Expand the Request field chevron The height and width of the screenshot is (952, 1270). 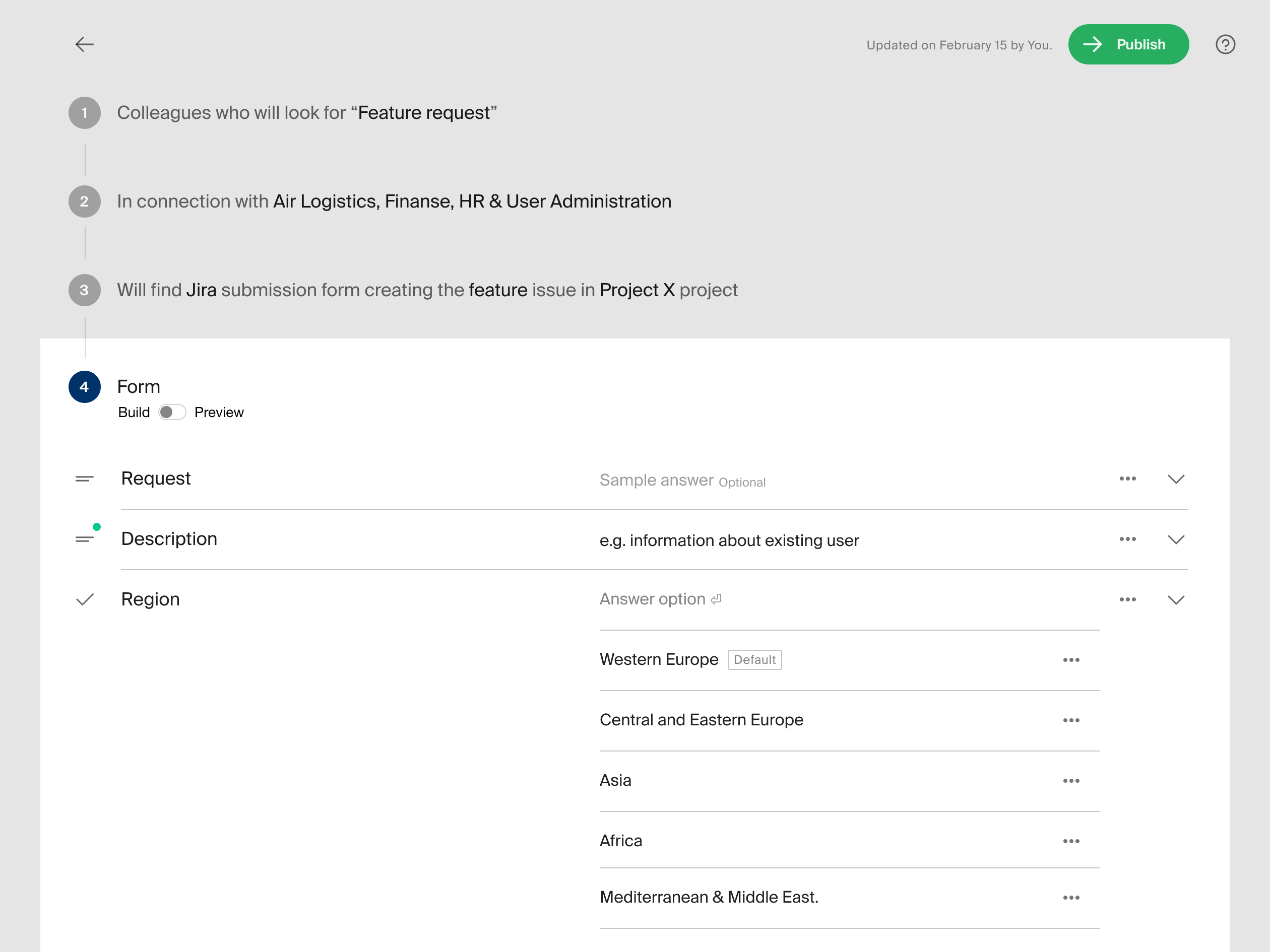coord(1176,479)
